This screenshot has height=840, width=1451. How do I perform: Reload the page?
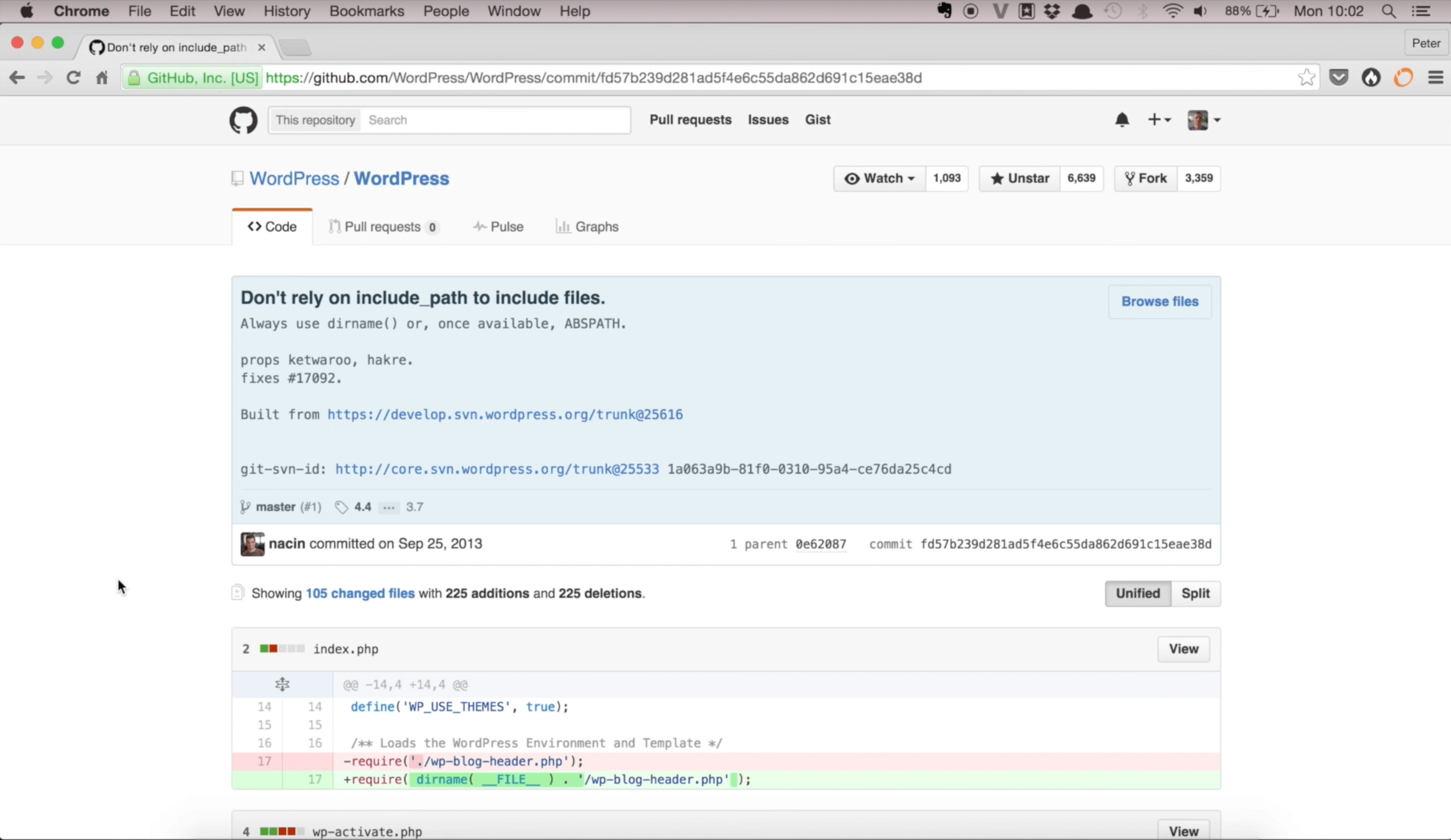coord(73,78)
